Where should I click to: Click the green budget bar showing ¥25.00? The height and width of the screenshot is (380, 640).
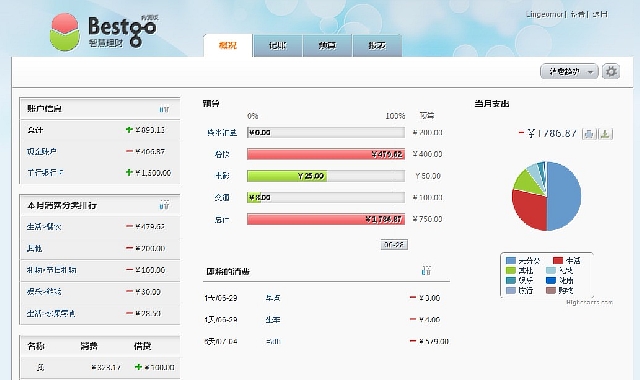(x=287, y=176)
